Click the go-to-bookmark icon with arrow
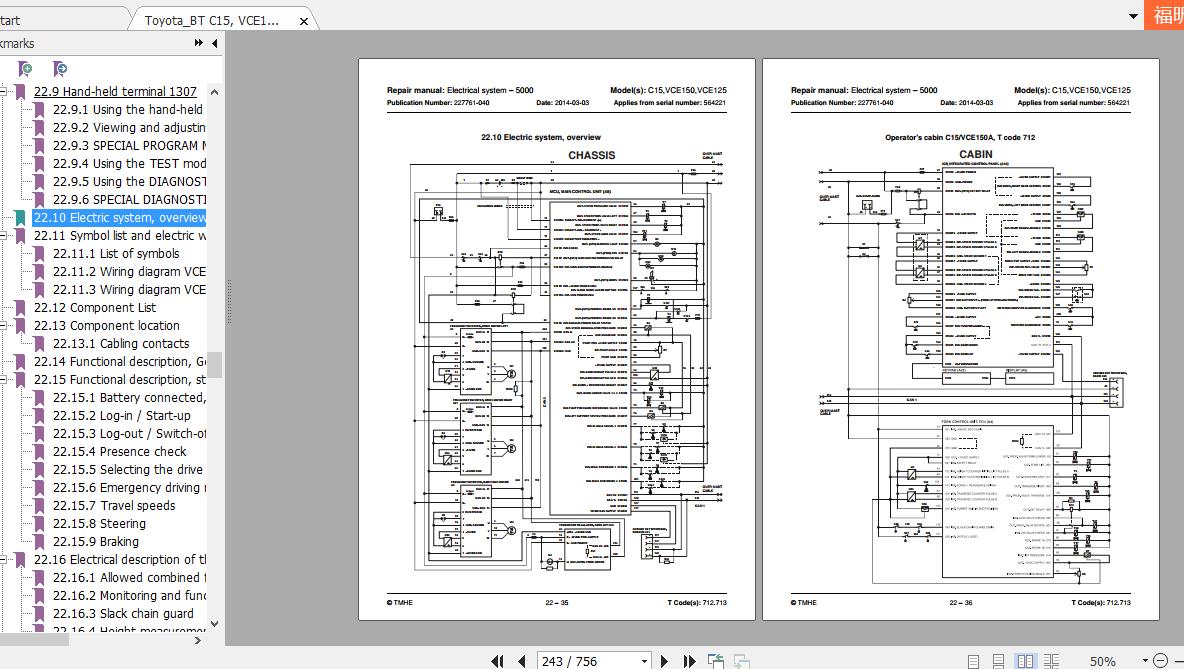The height and width of the screenshot is (669, 1184). 59,68
